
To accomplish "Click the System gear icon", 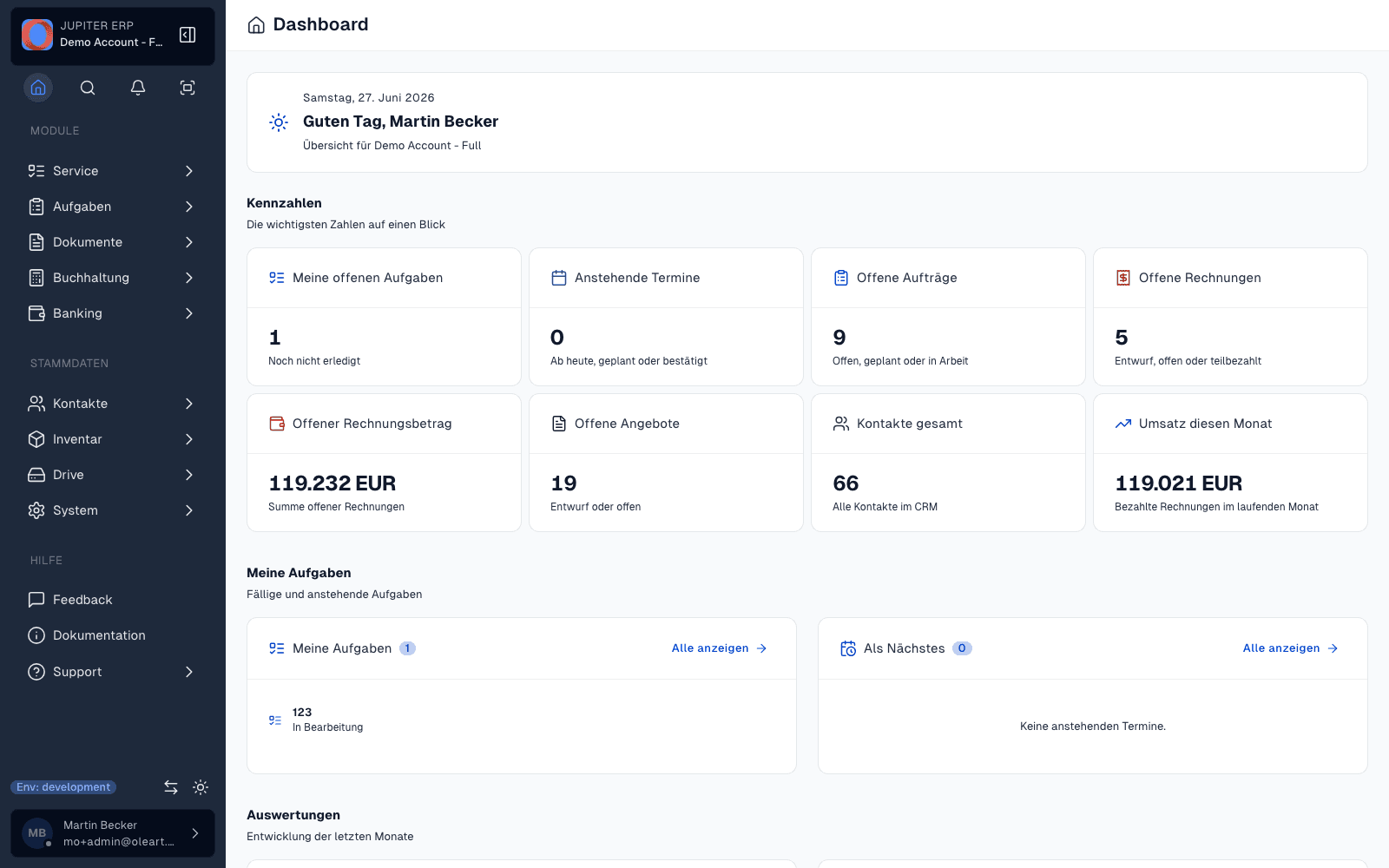I will [x=36, y=510].
